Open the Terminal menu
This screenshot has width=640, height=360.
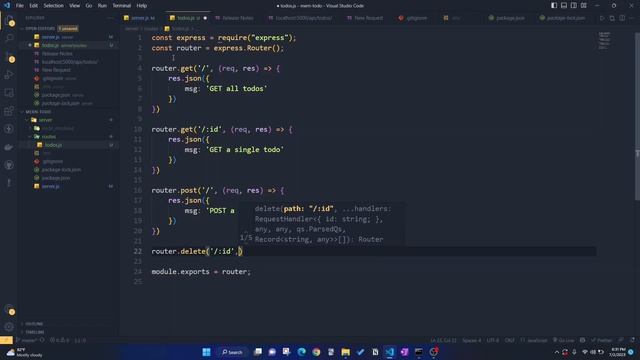point(122,6)
